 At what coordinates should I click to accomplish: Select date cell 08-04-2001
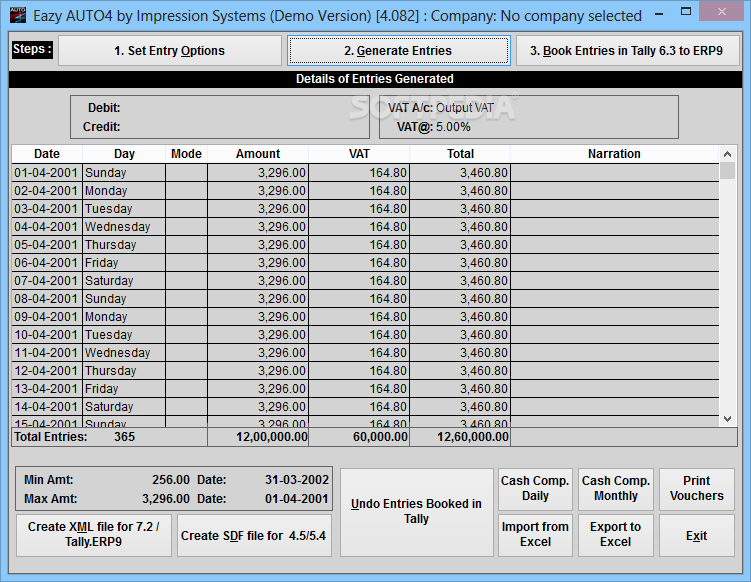pos(47,298)
